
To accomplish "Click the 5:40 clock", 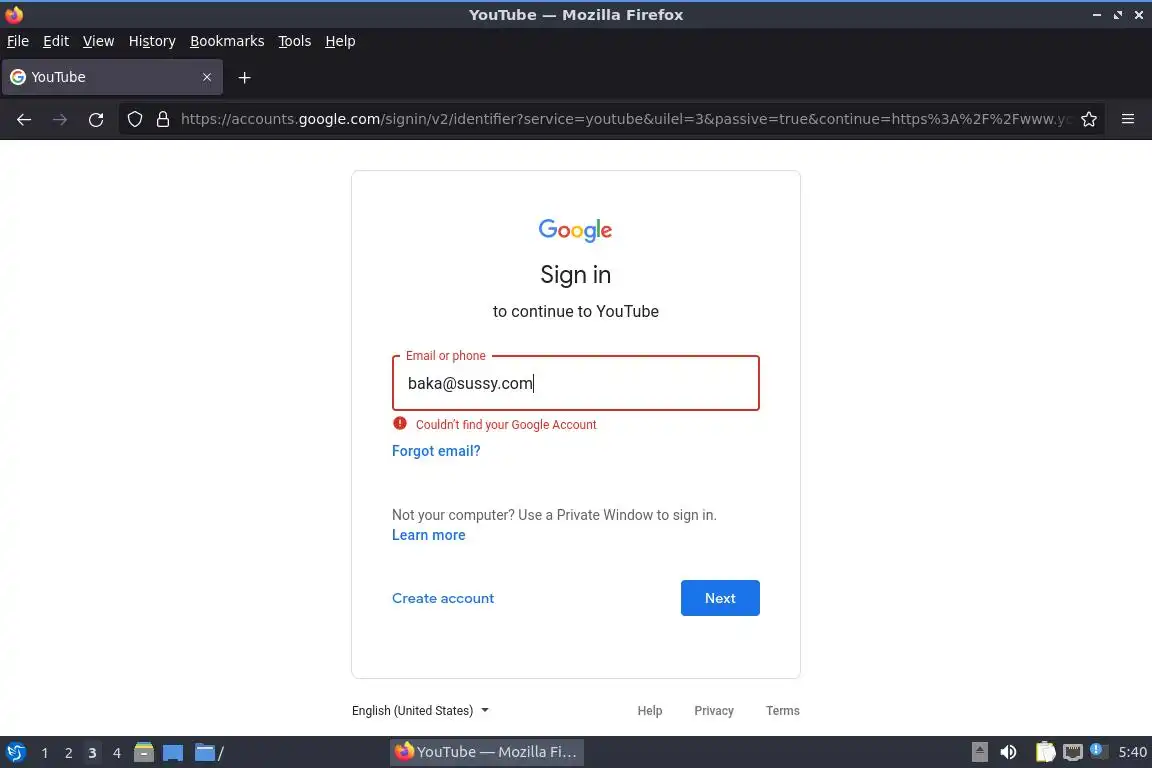I will (x=1132, y=752).
